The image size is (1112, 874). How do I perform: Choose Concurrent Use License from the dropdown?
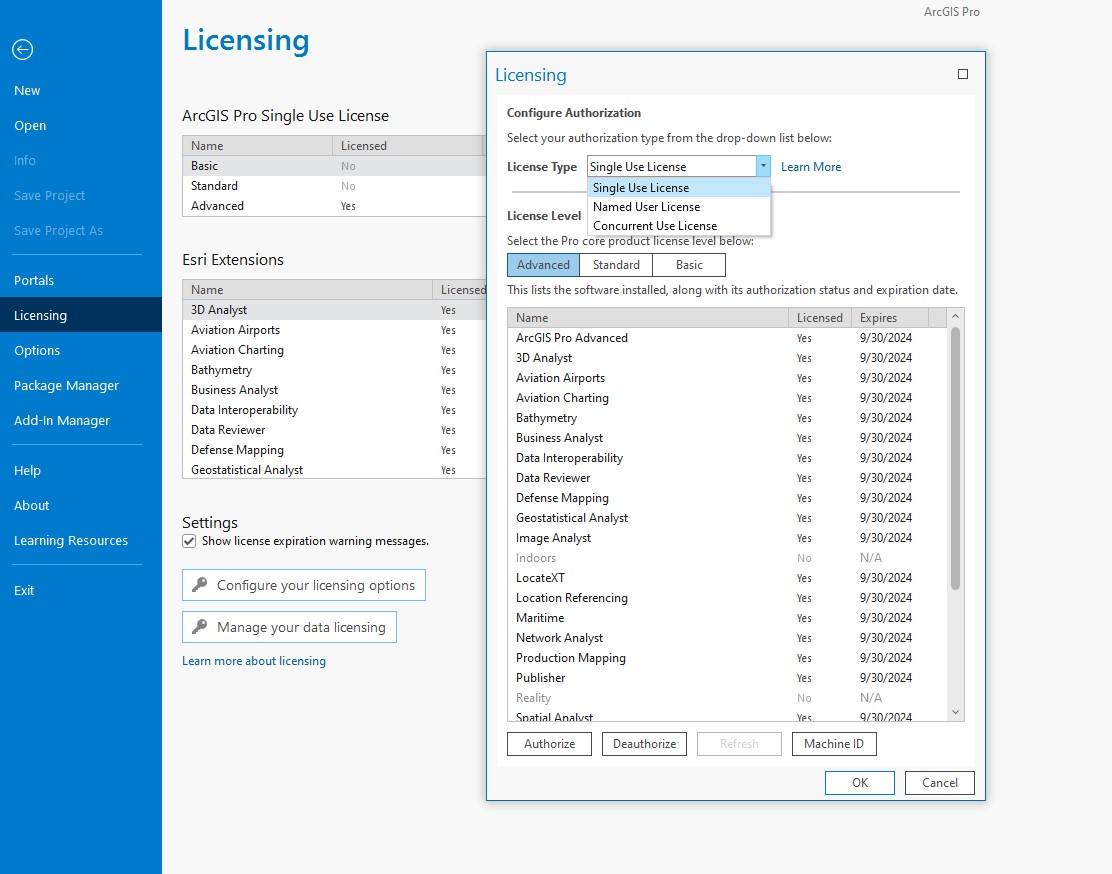pyautogui.click(x=653, y=226)
